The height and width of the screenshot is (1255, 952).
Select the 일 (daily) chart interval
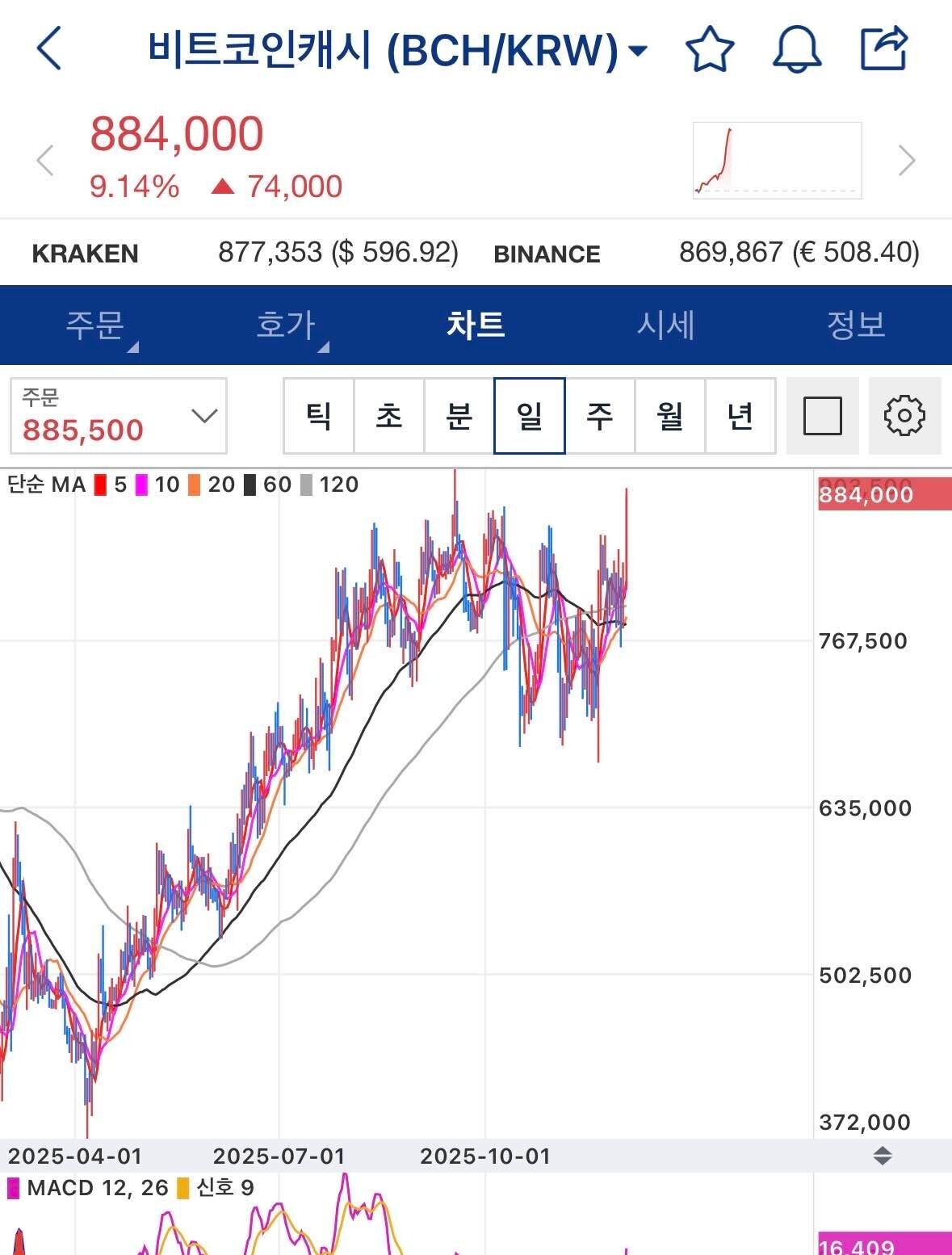point(529,416)
